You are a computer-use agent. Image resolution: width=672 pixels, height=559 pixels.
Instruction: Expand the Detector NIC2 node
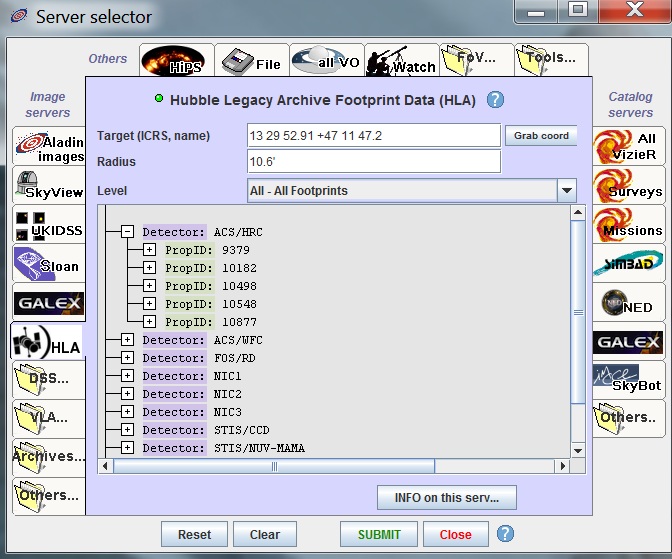(127, 394)
